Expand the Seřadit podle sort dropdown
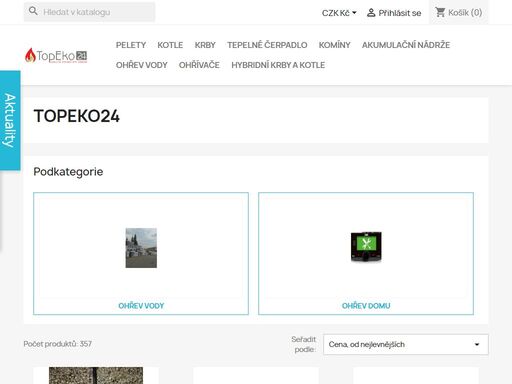This screenshot has height=384, width=512. [406, 344]
